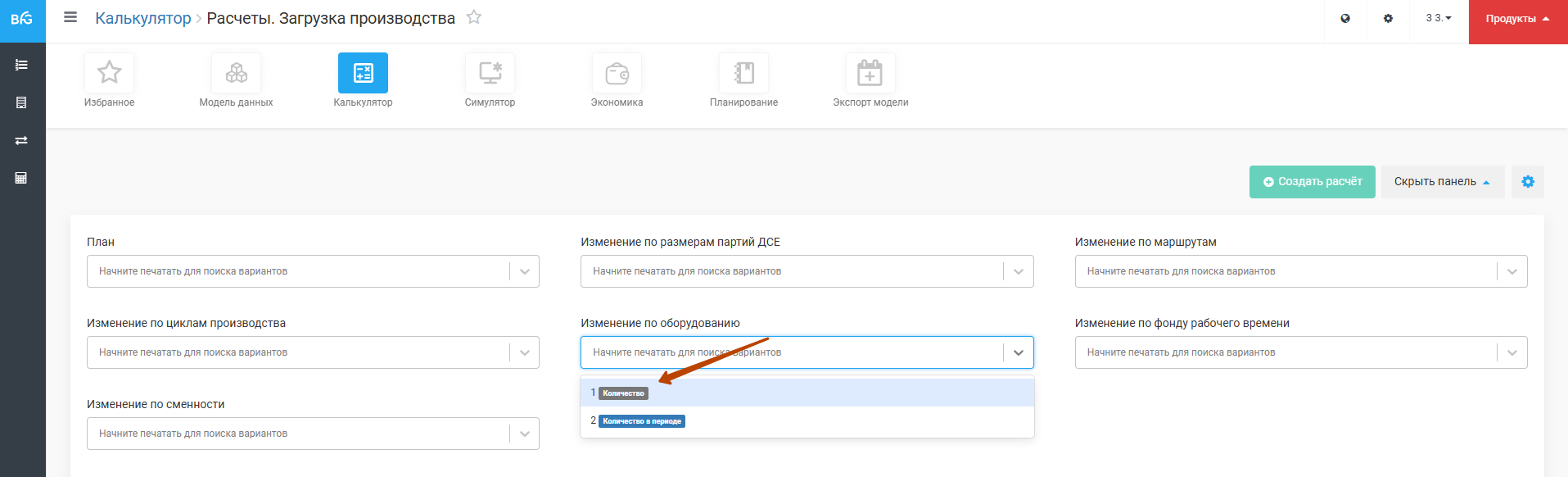Open the Избранное section icon
Screen dimensions: 1568x477
(x=109, y=73)
